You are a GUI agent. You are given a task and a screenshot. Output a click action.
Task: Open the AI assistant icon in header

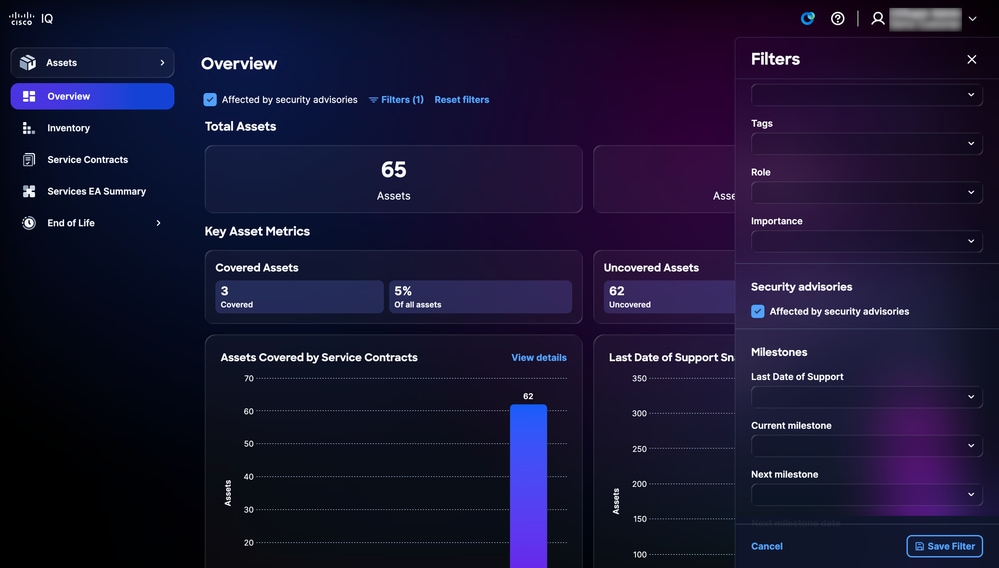point(807,18)
